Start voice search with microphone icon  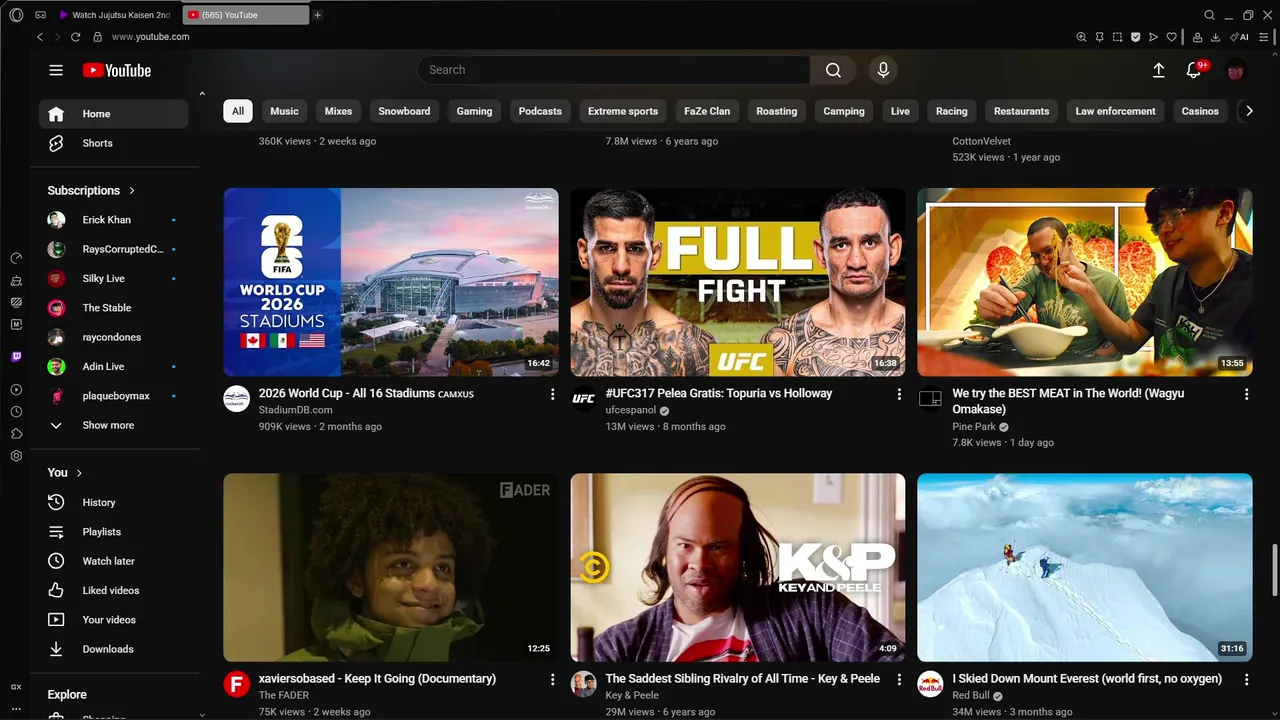click(882, 70)
